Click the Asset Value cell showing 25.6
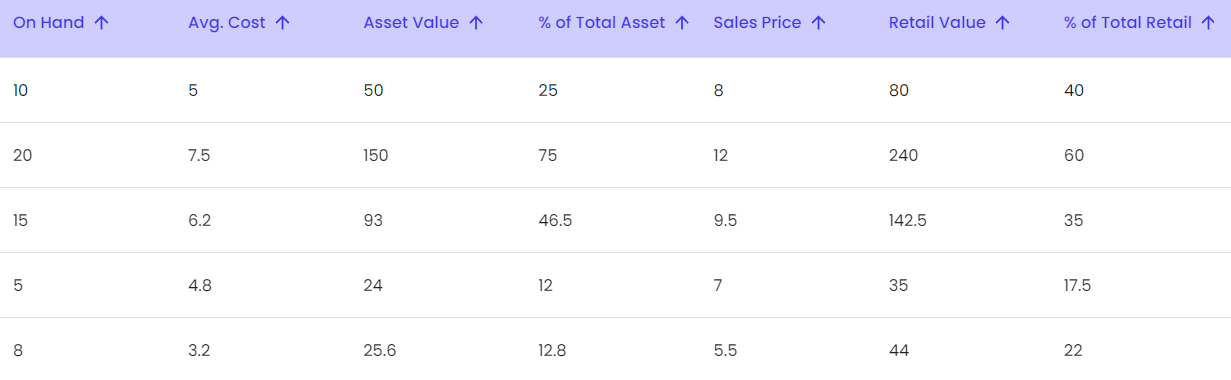1231x380 pixels. click(x=379, y=350)
